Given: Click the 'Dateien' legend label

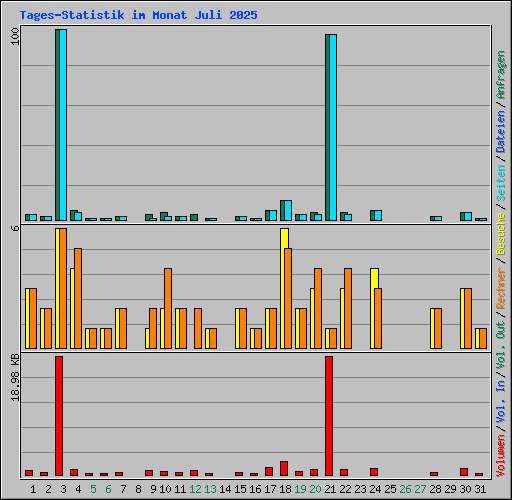Looking at the screenshot, I should click(501, 132).
